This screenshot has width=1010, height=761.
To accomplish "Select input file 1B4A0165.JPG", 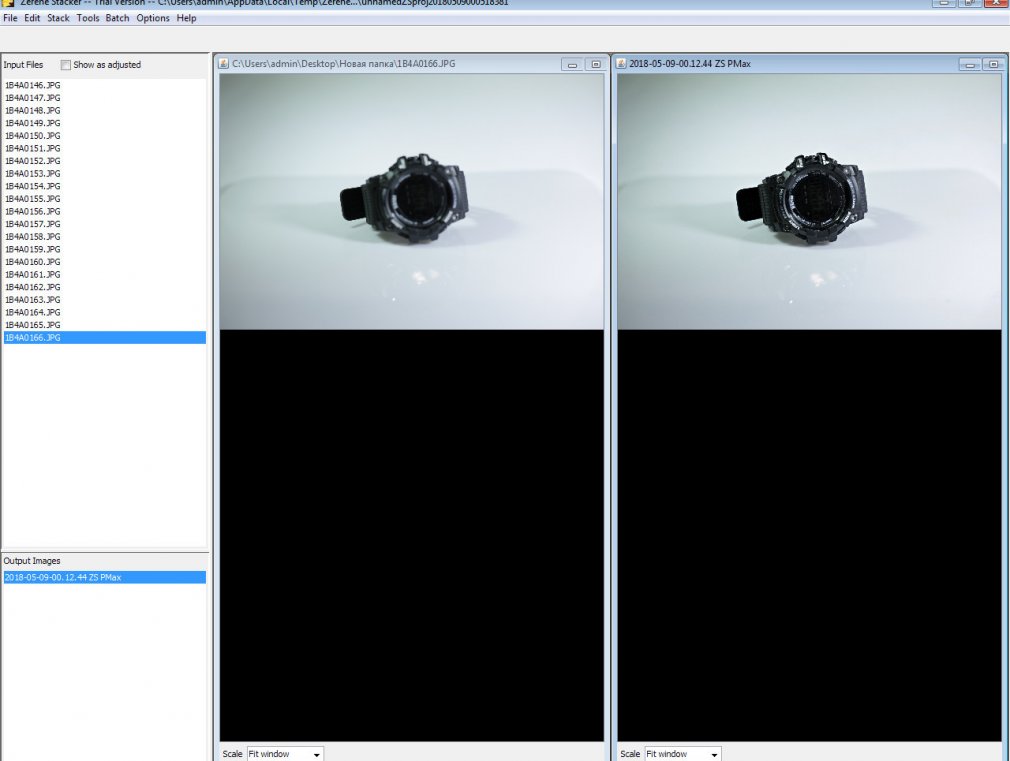I will tap(104, 325).
